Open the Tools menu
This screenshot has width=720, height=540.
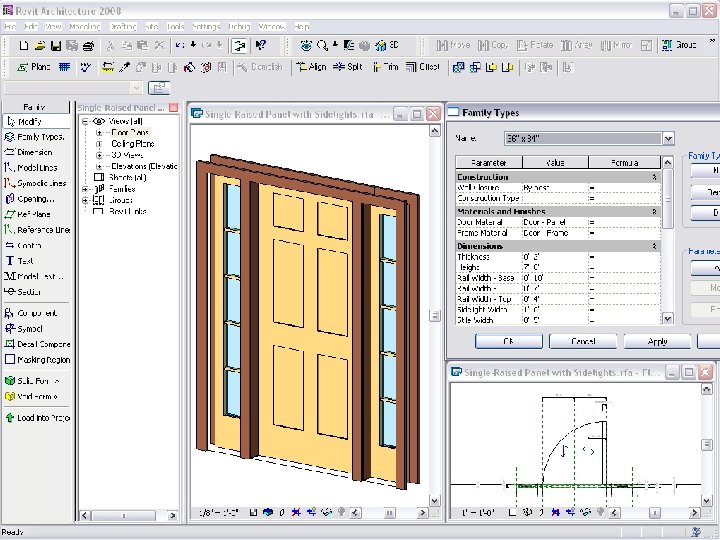(x=176, y=24)
